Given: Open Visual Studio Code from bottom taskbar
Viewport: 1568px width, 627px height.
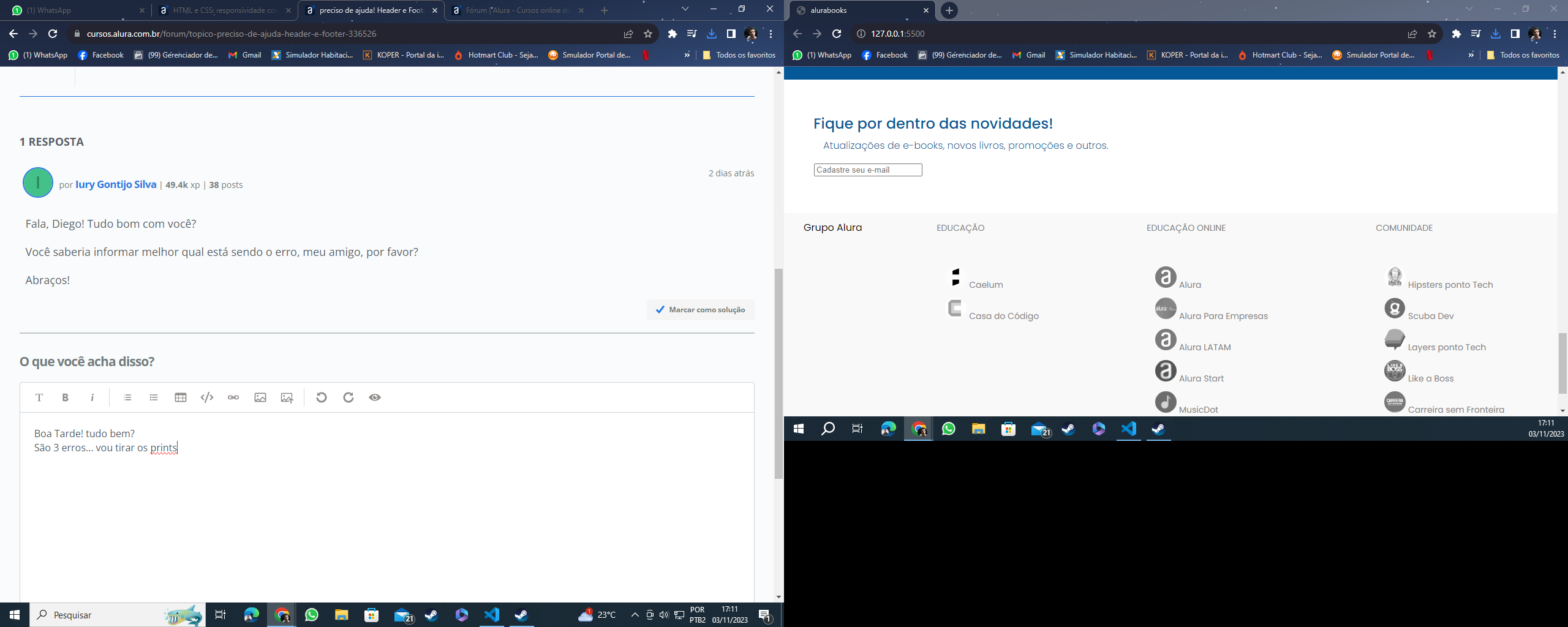Looking at the screenshot, I should pyautogui.click(x=492, y=615).
